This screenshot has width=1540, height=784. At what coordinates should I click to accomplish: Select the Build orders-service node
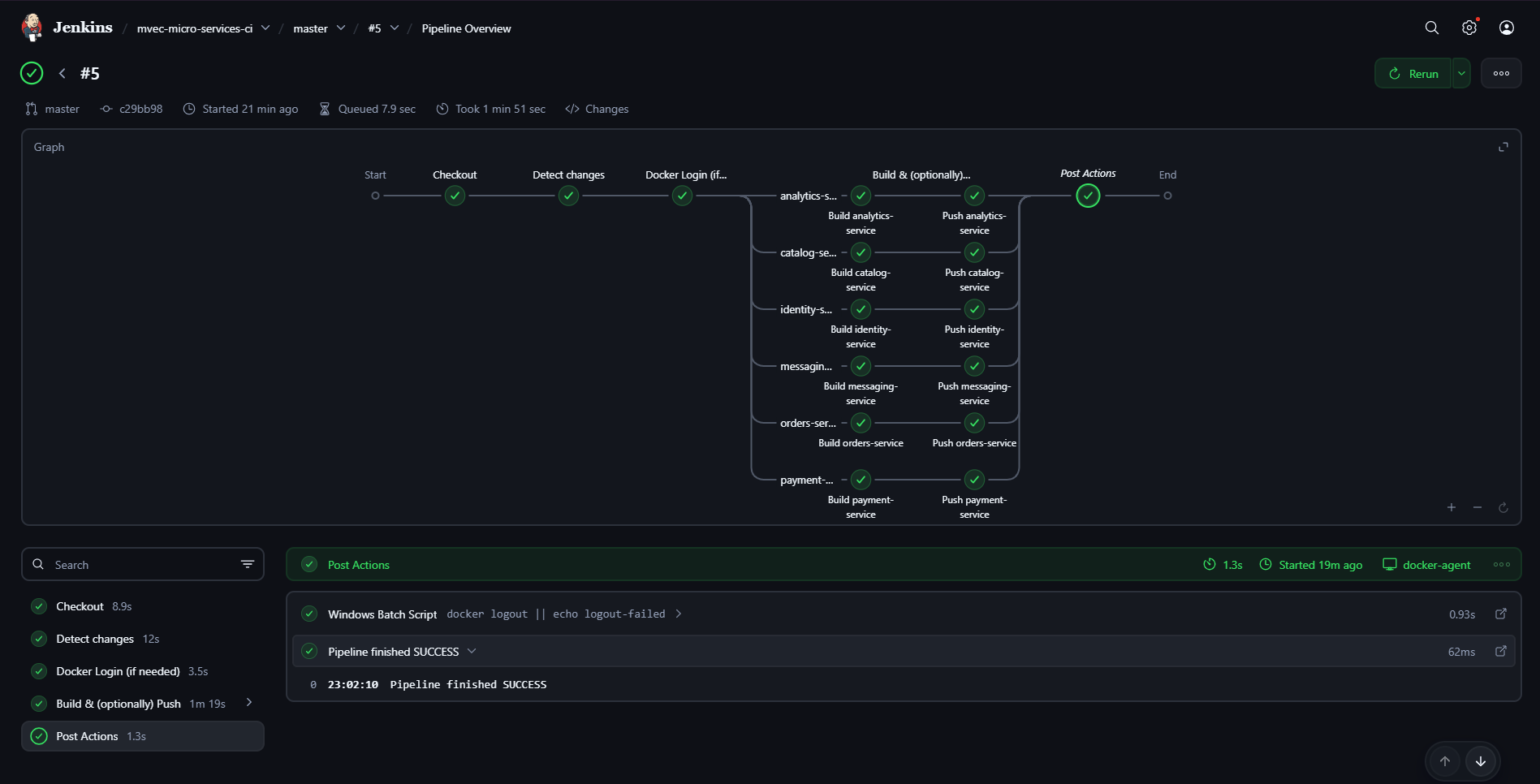pos(861,423)
